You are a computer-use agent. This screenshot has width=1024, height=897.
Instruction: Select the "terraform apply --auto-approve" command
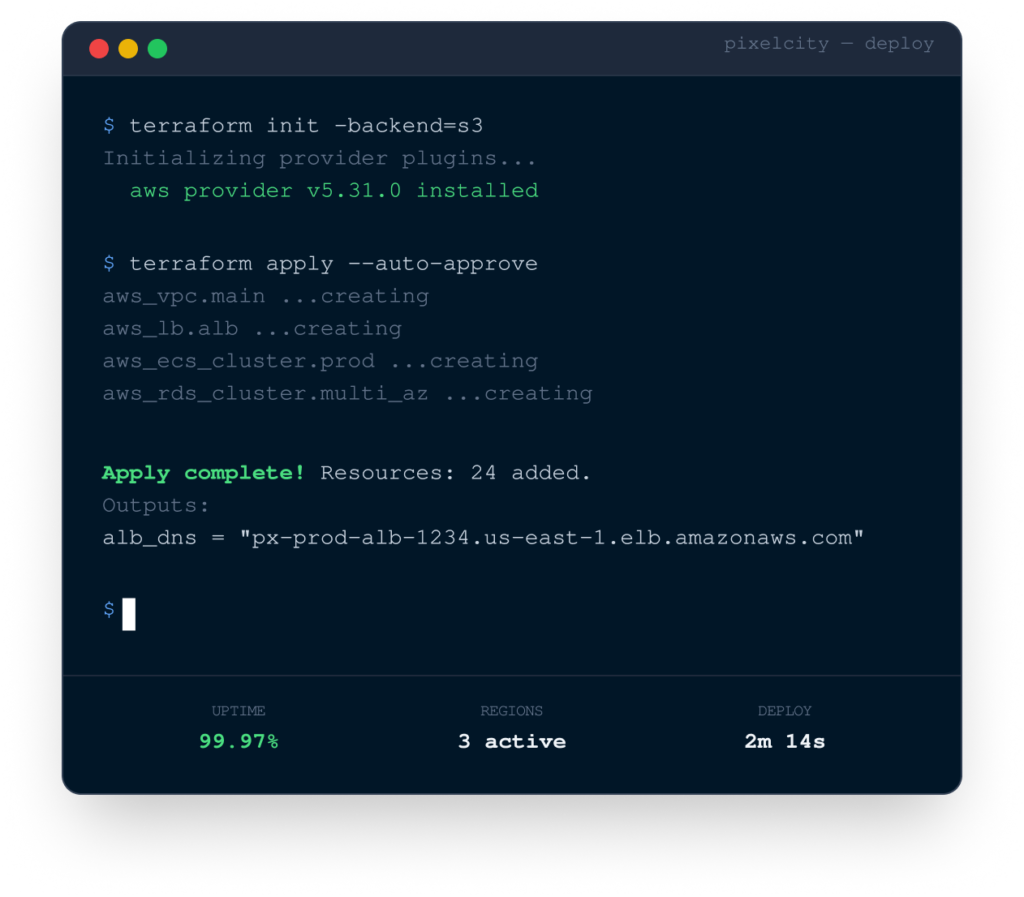click(333, 264)
